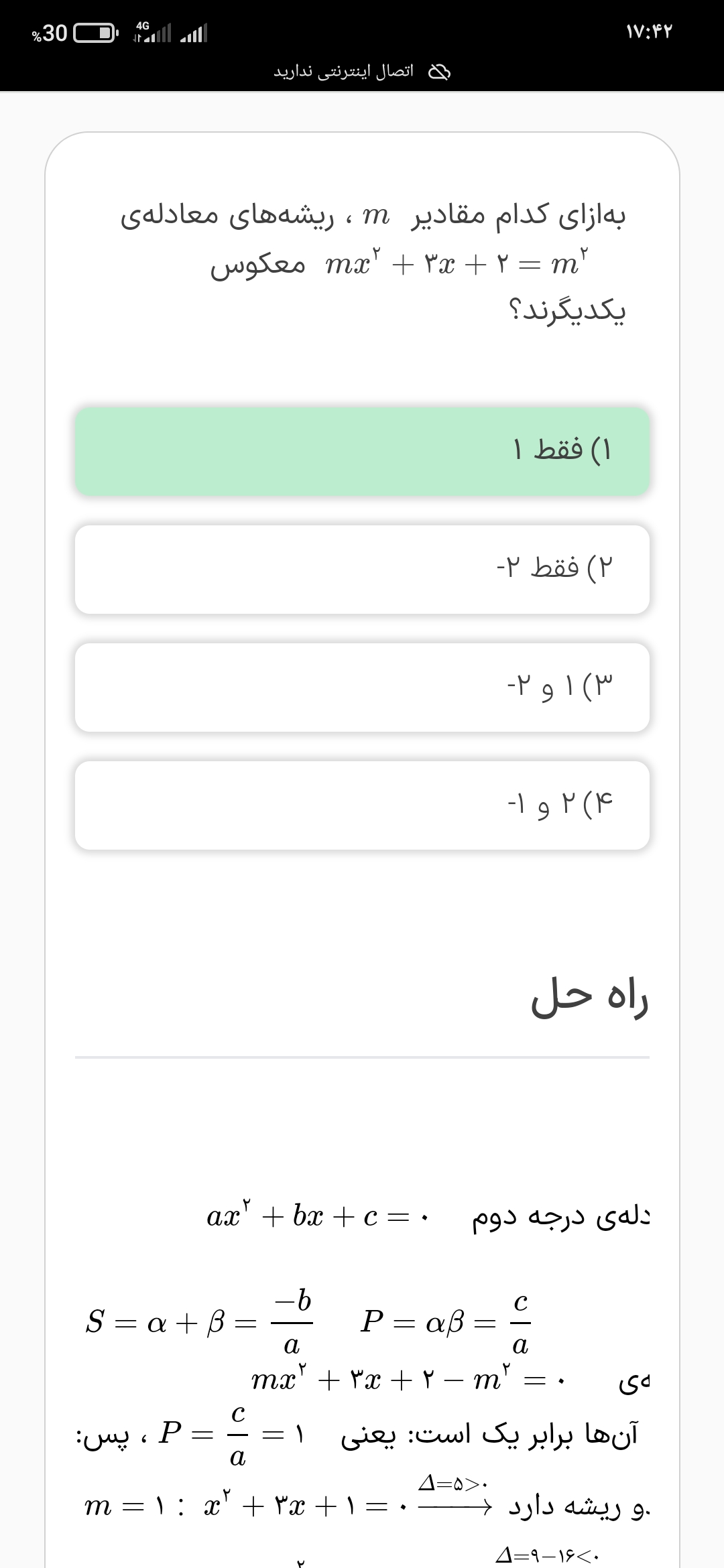
Task: Tap the sum of roots formula S = α + β
Action: (x=199, y=1322)
